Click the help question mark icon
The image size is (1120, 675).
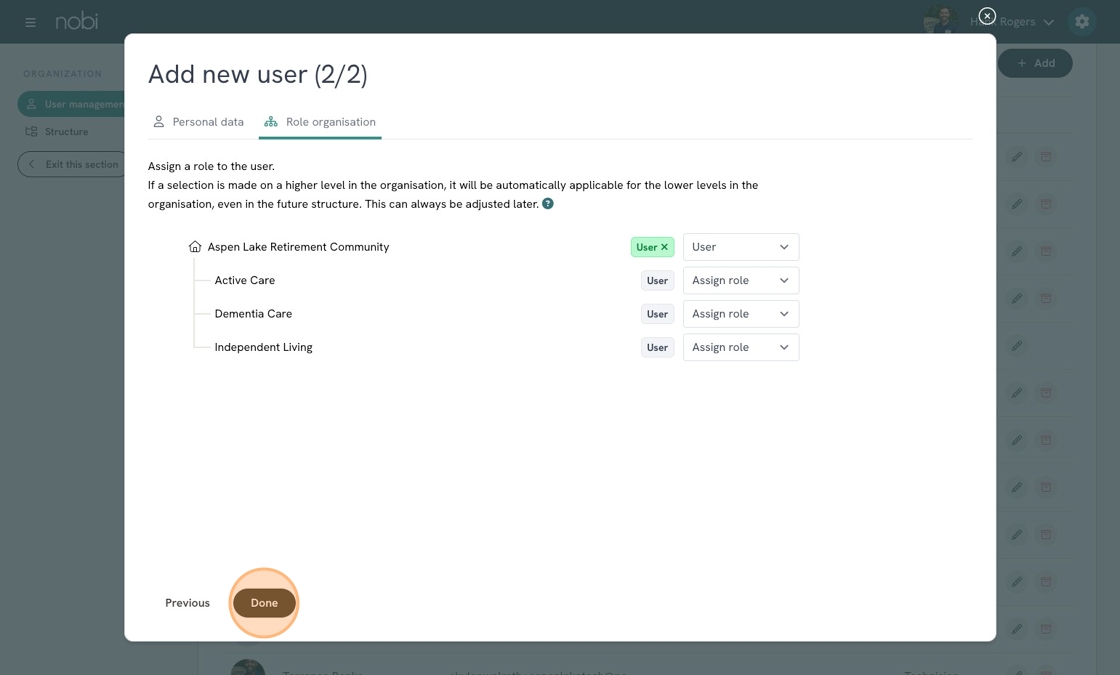(548, 204)
